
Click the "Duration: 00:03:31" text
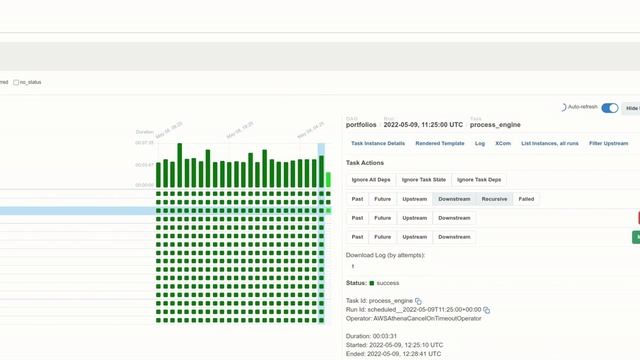(x=371, y=336)
